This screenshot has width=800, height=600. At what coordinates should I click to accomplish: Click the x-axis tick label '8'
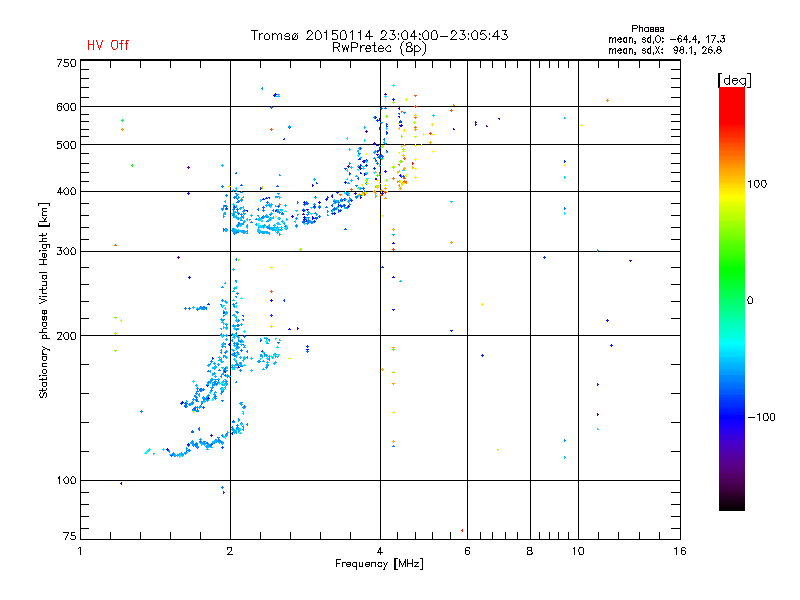(530, 551)
